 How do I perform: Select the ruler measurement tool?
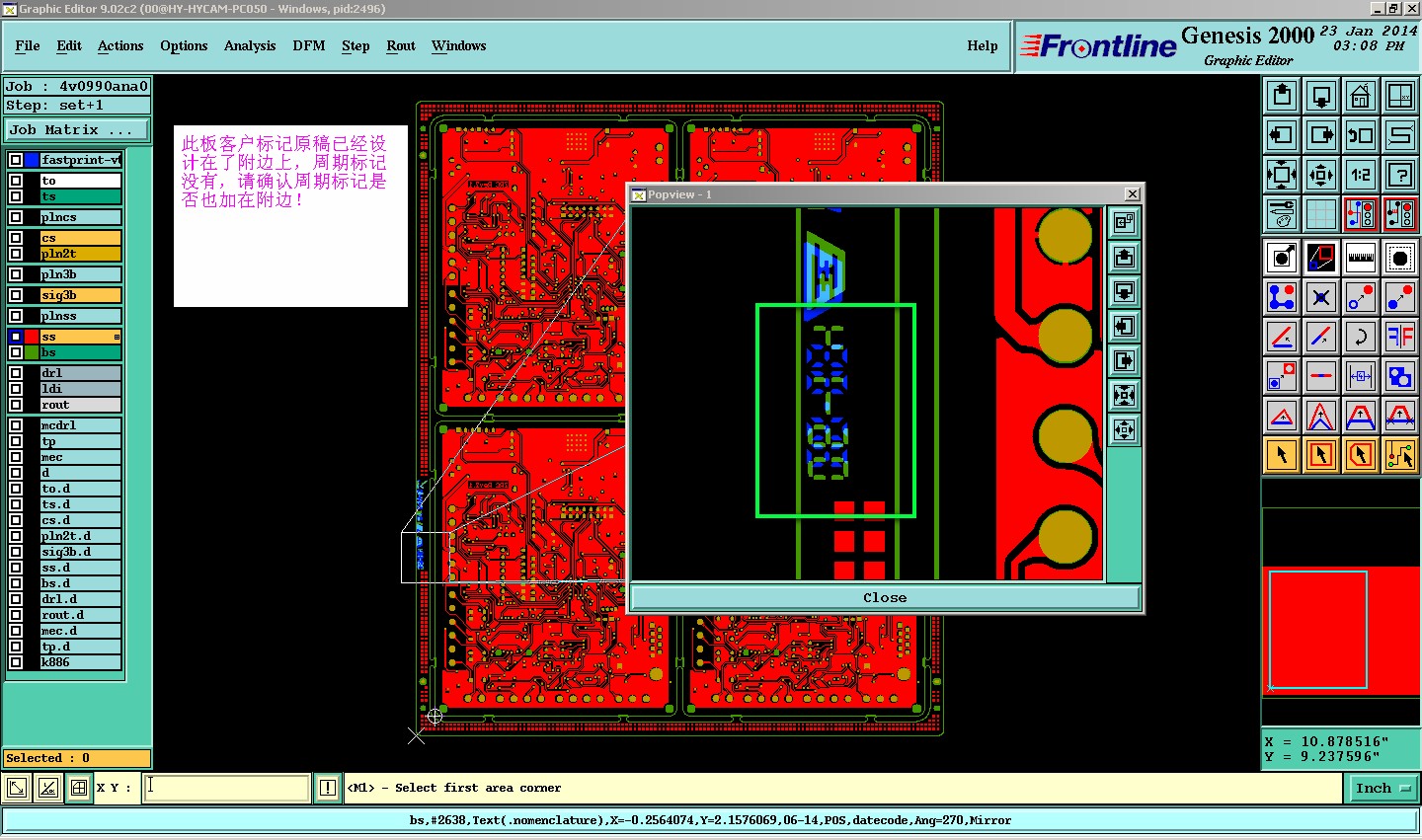[x=1361, y=258]
